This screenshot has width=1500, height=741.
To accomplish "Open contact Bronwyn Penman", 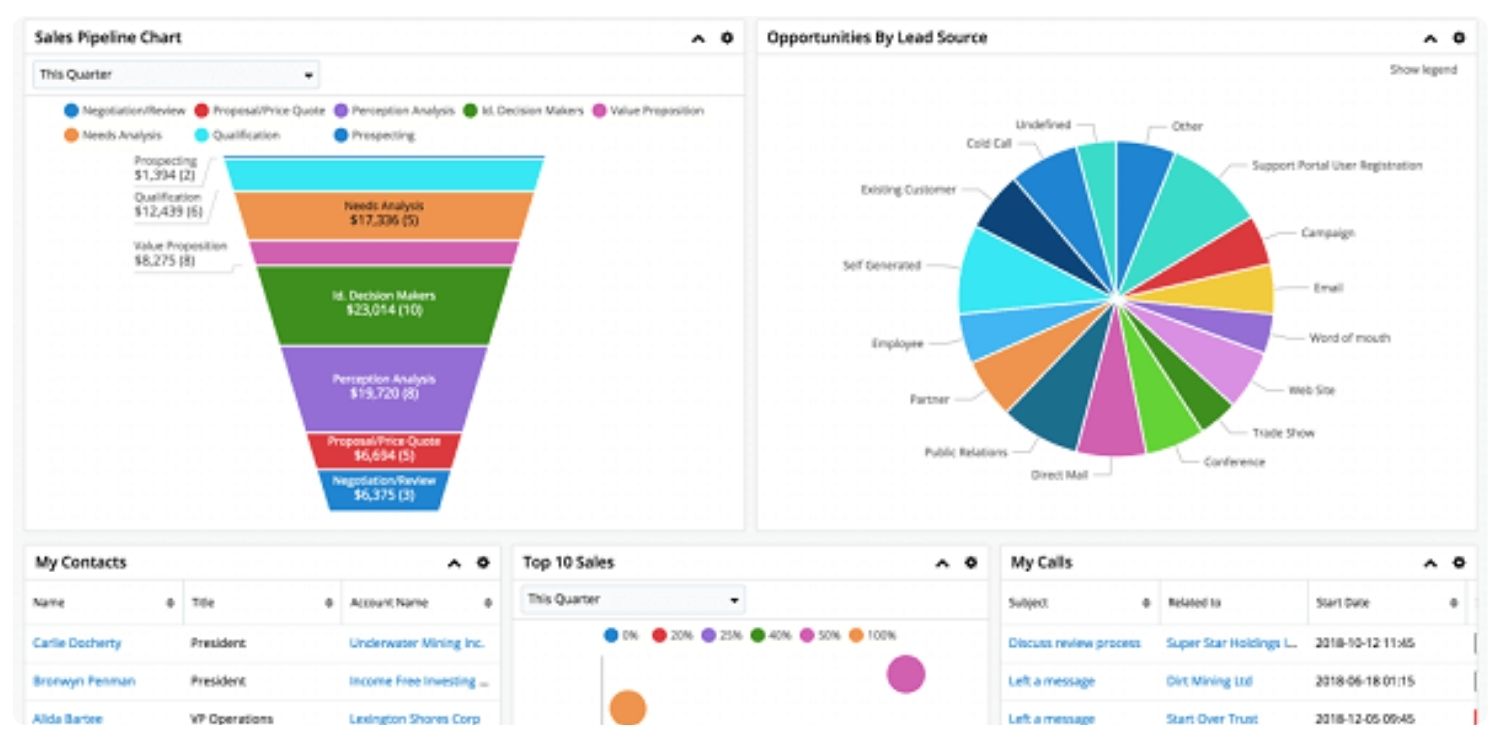I will point(84,681).
